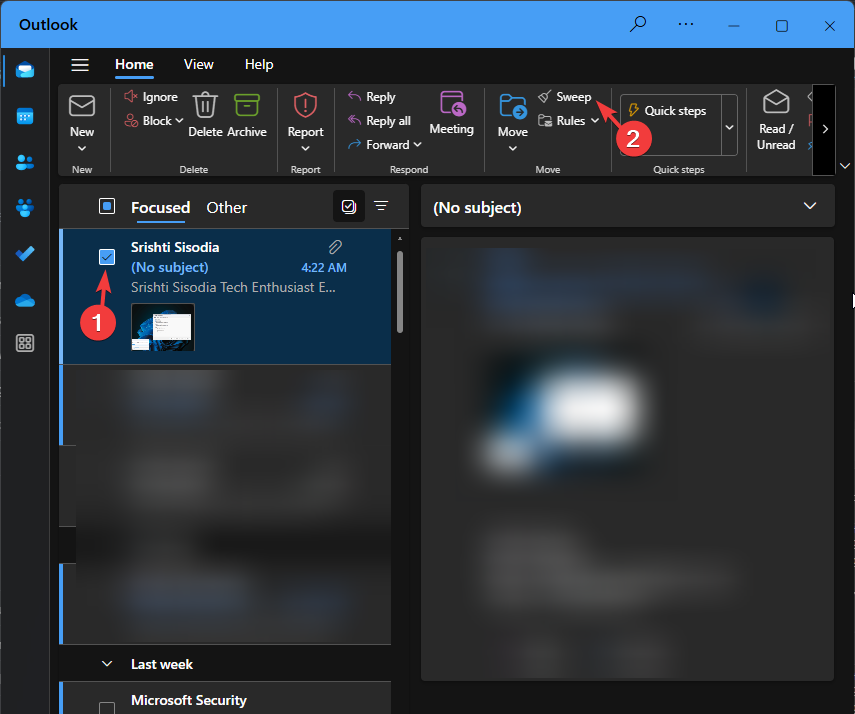855x714 pixels.
Task: Open OneDrive from the left sidebar
Action: click(24, 300)
